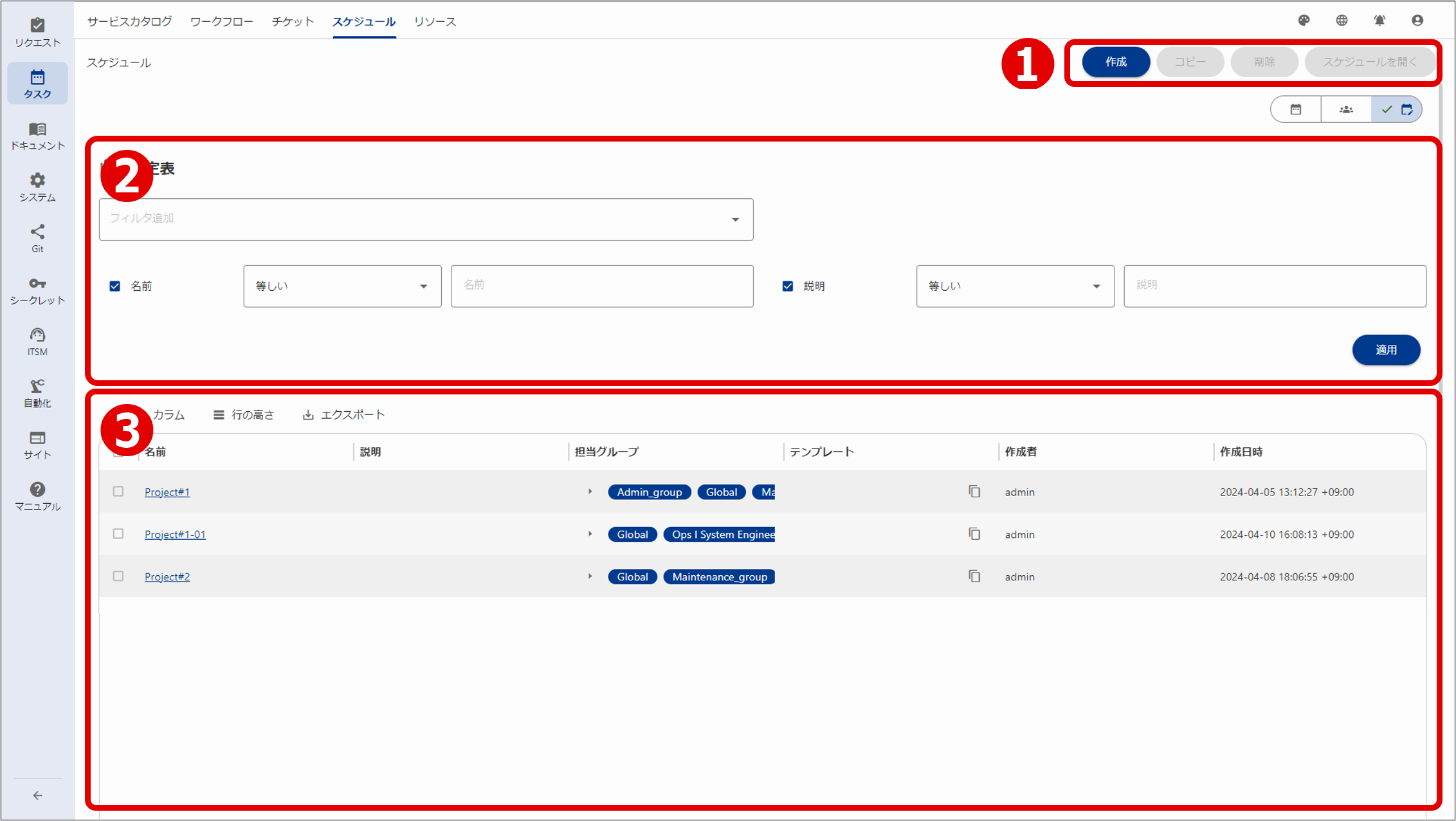Switch to calendar view icon
Screen dimensions: 1456x821
point(1296,109)
